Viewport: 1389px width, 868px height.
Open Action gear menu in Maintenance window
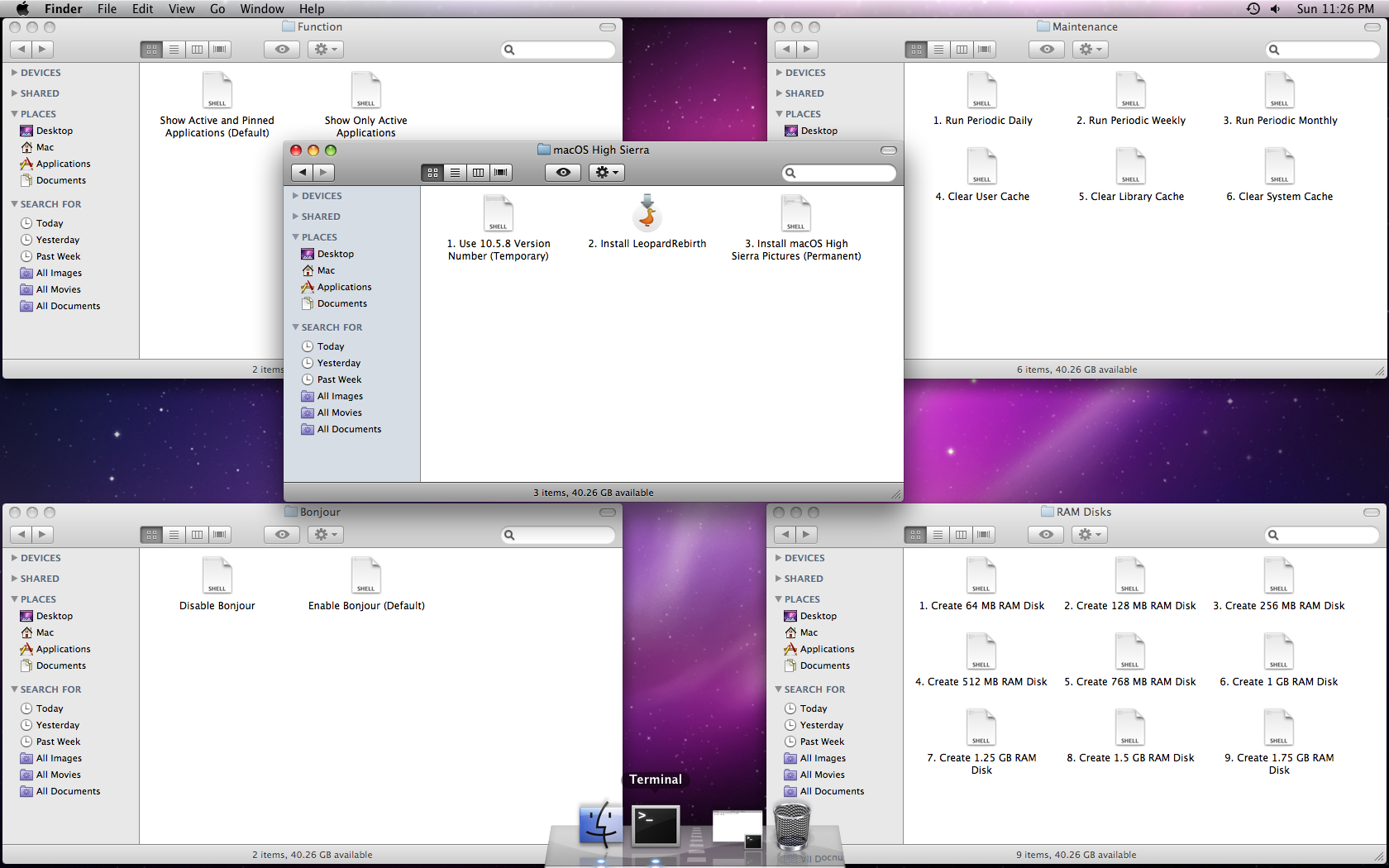[x=1091, y=49]
